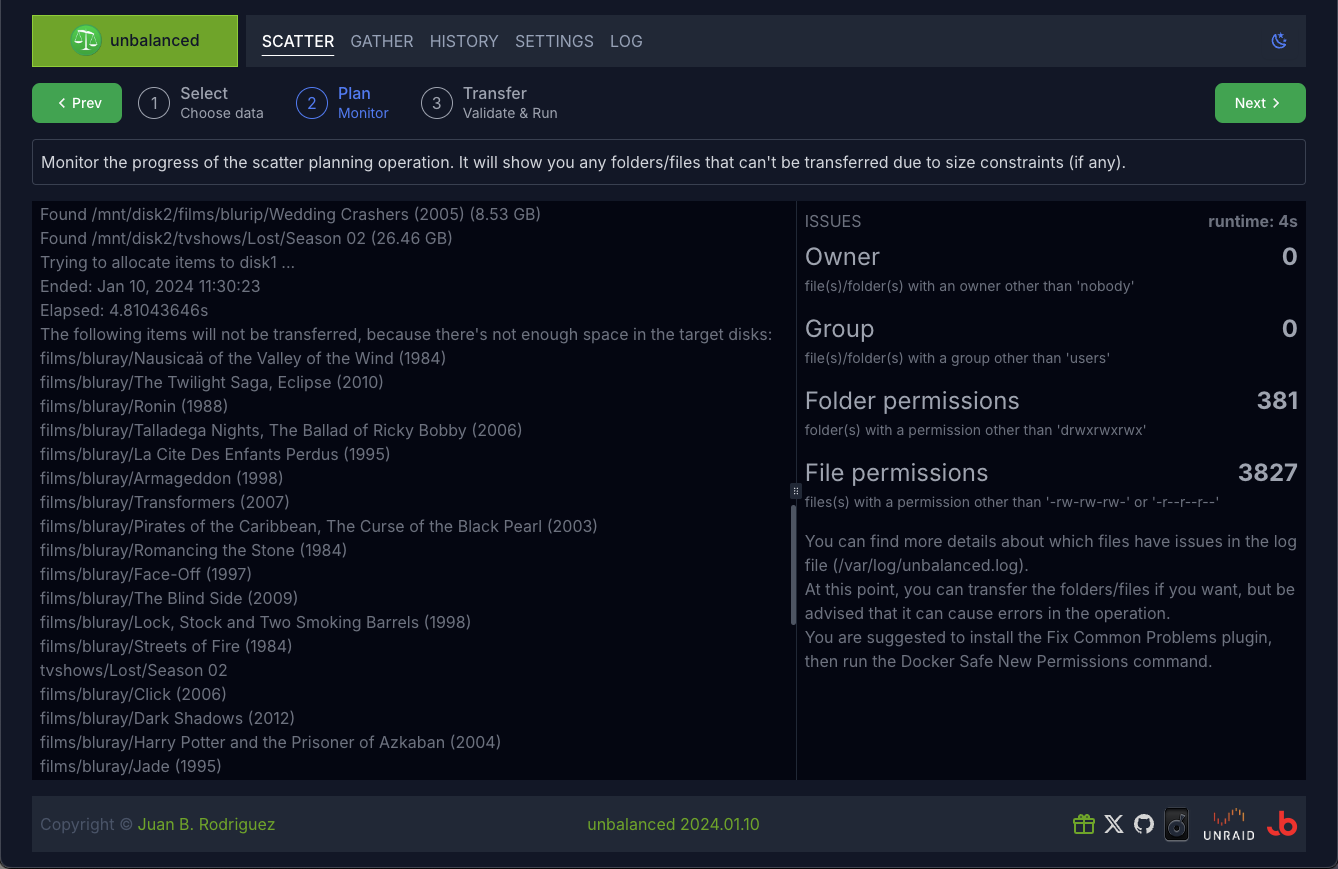Click step 2 circle icon

click(312, 103)
